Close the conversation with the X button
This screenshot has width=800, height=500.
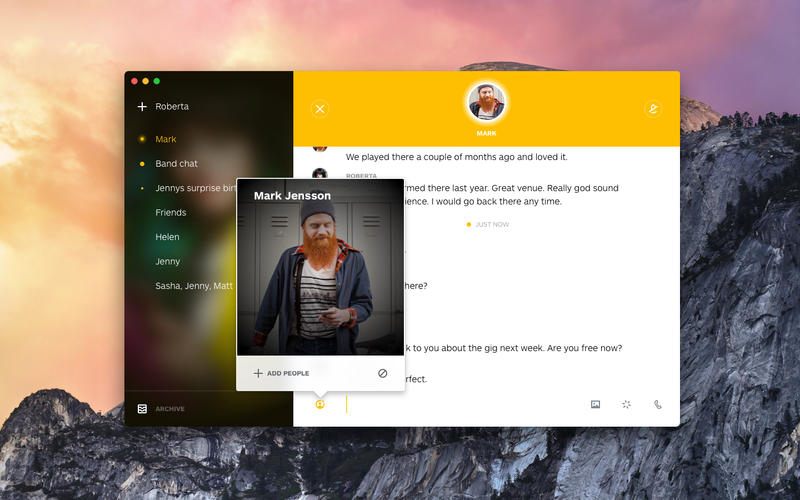(320, 109)
